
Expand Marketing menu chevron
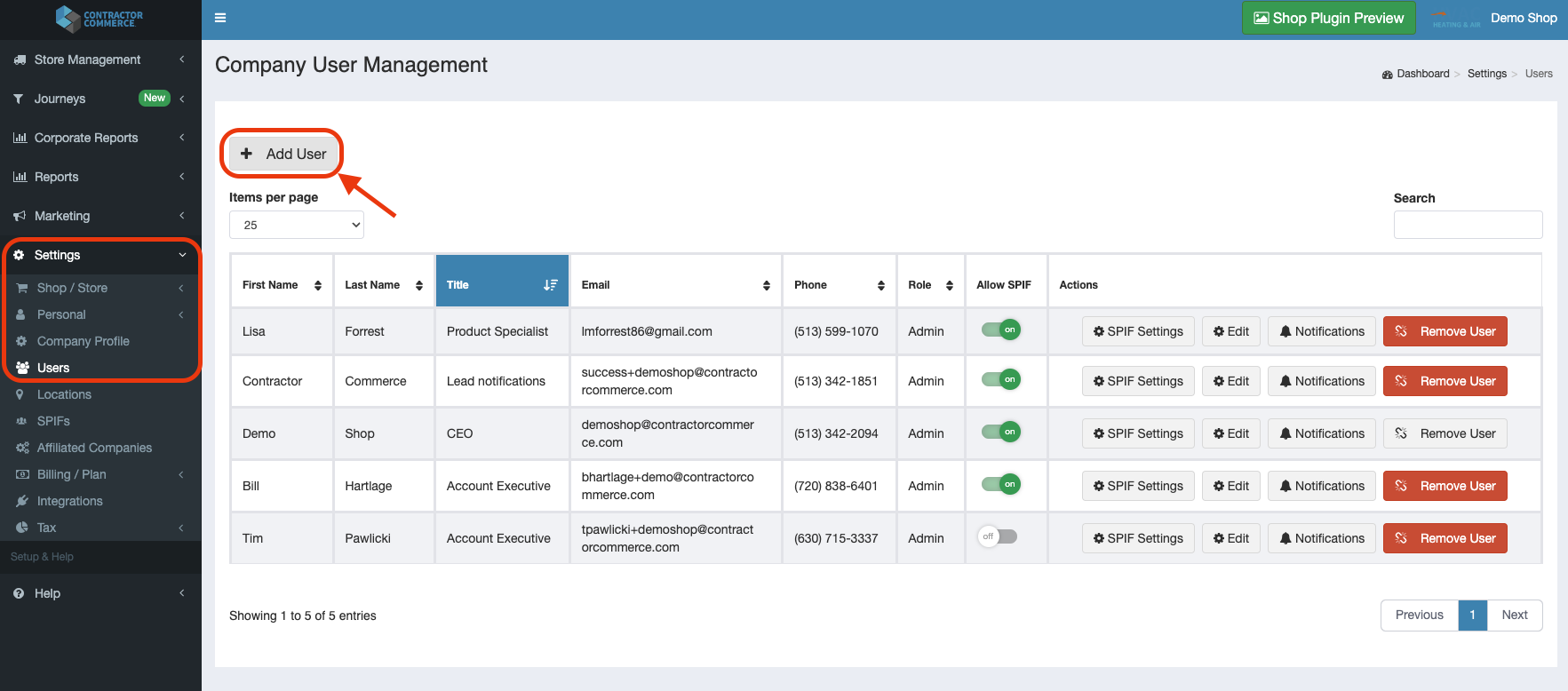[x=181, y=216]
